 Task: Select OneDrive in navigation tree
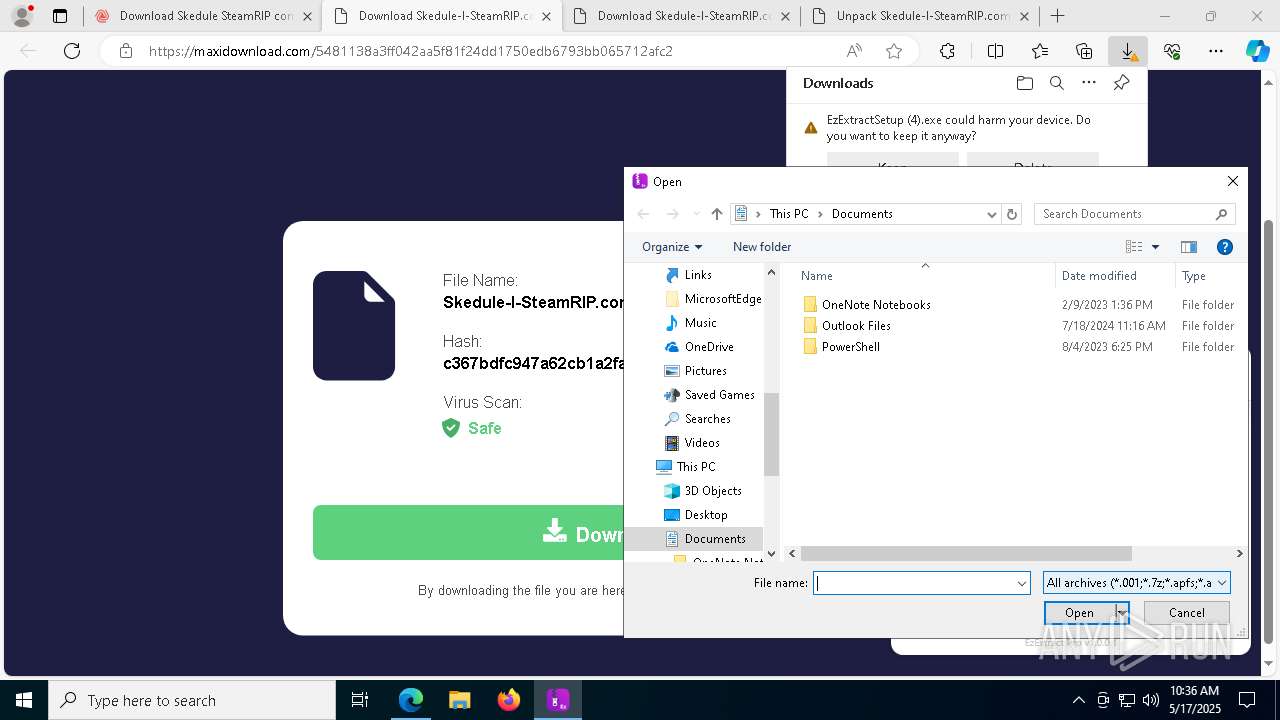tap(709, 347)
